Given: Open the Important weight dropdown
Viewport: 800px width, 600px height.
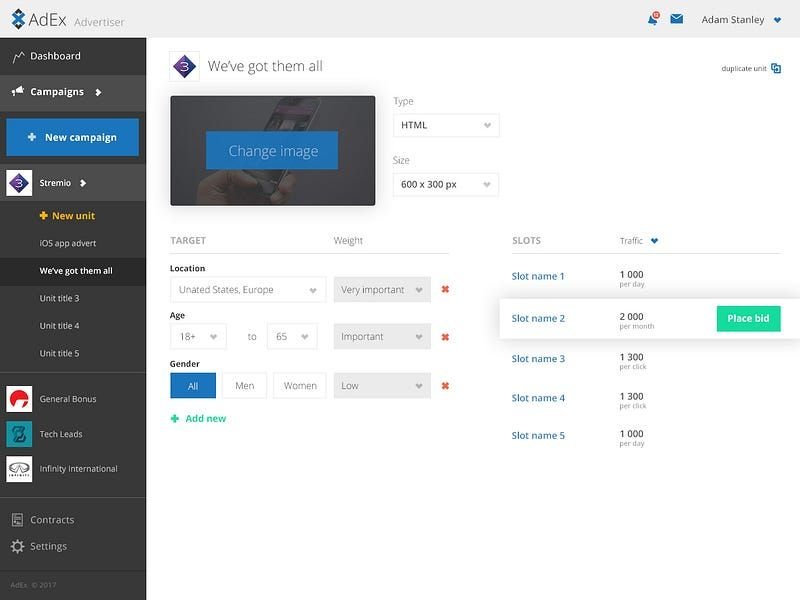Looking at the screenshot, I should pos(382,337).
